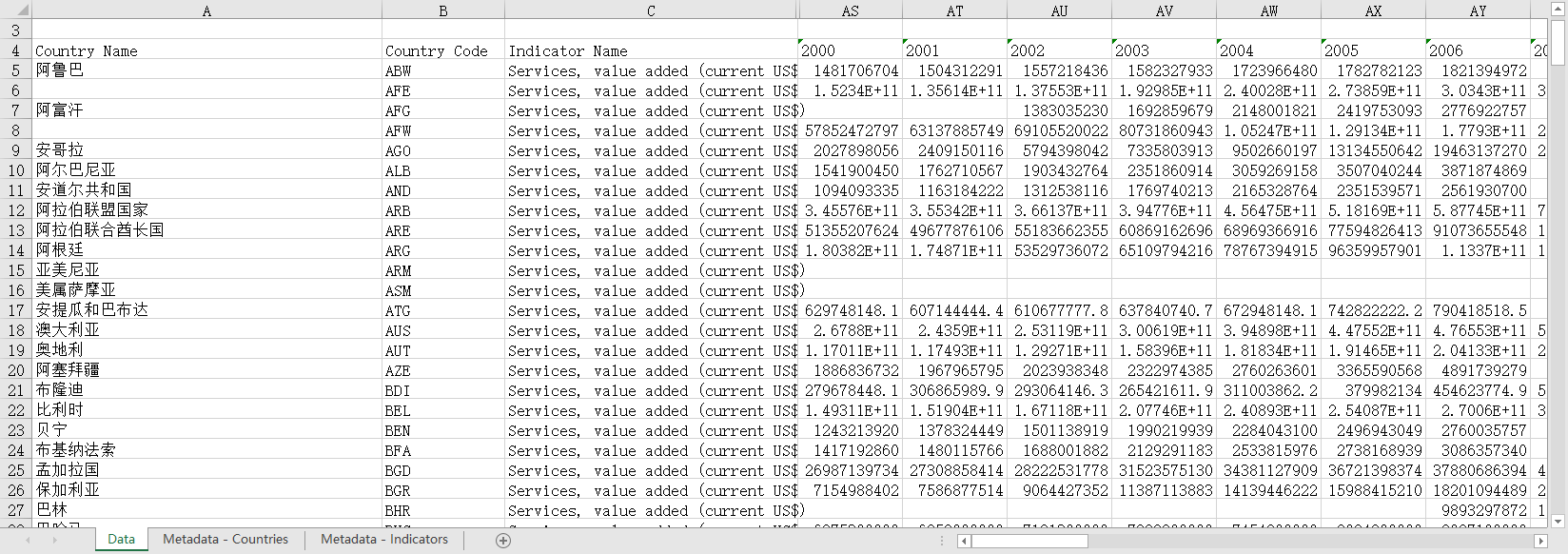Click the cell with value 1481706704
Image resolution: width=1568 pixels, height=554 pixels.
[x=851, y=70]
